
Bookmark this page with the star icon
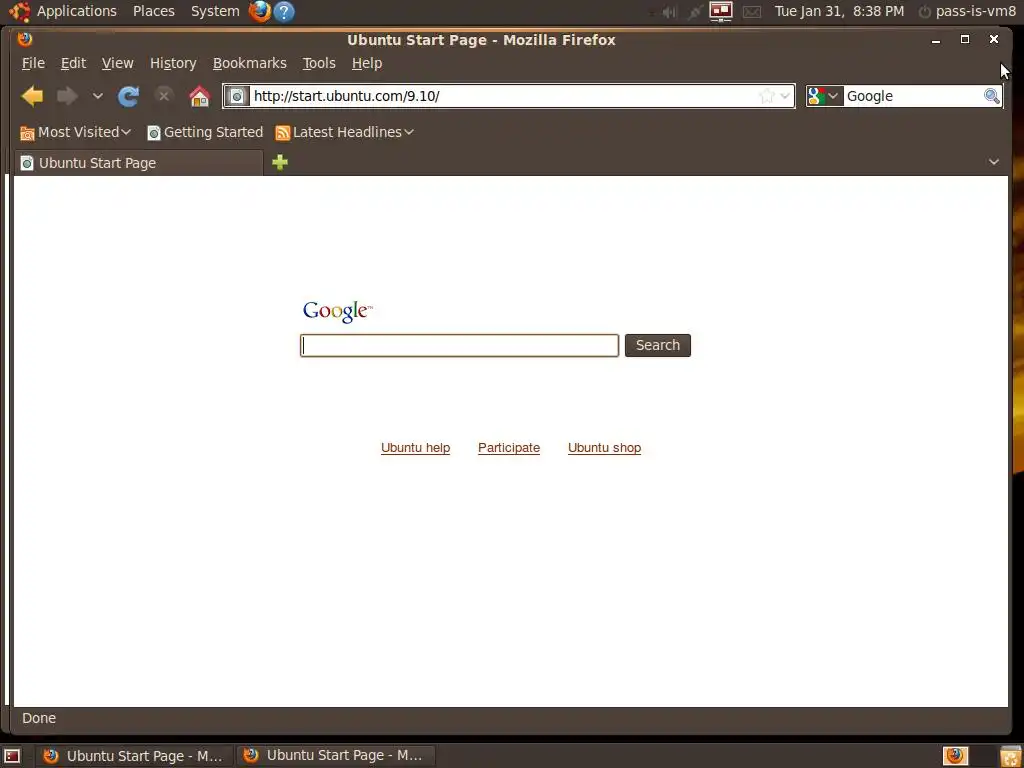click(x=767, y=96)
